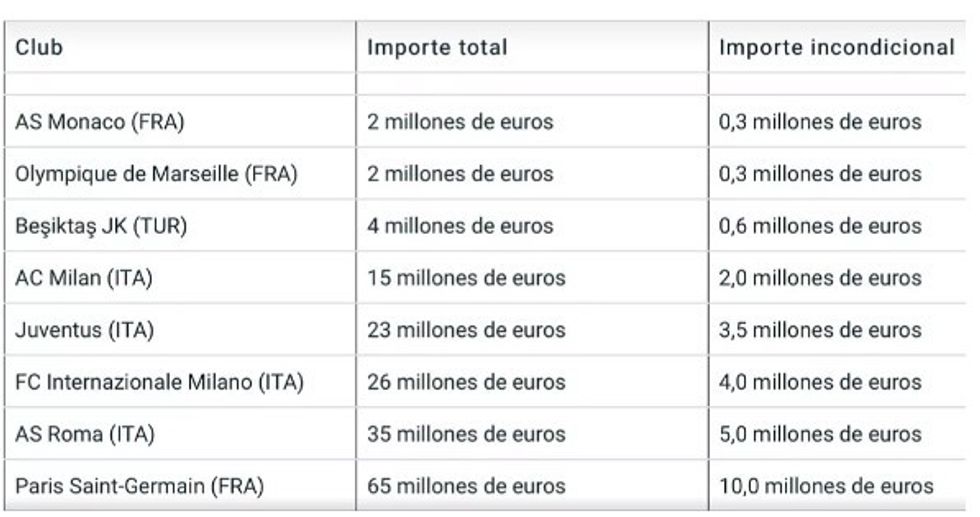Select the Juventus (ITA) cell
980x517 pixels.
point(83,330)
